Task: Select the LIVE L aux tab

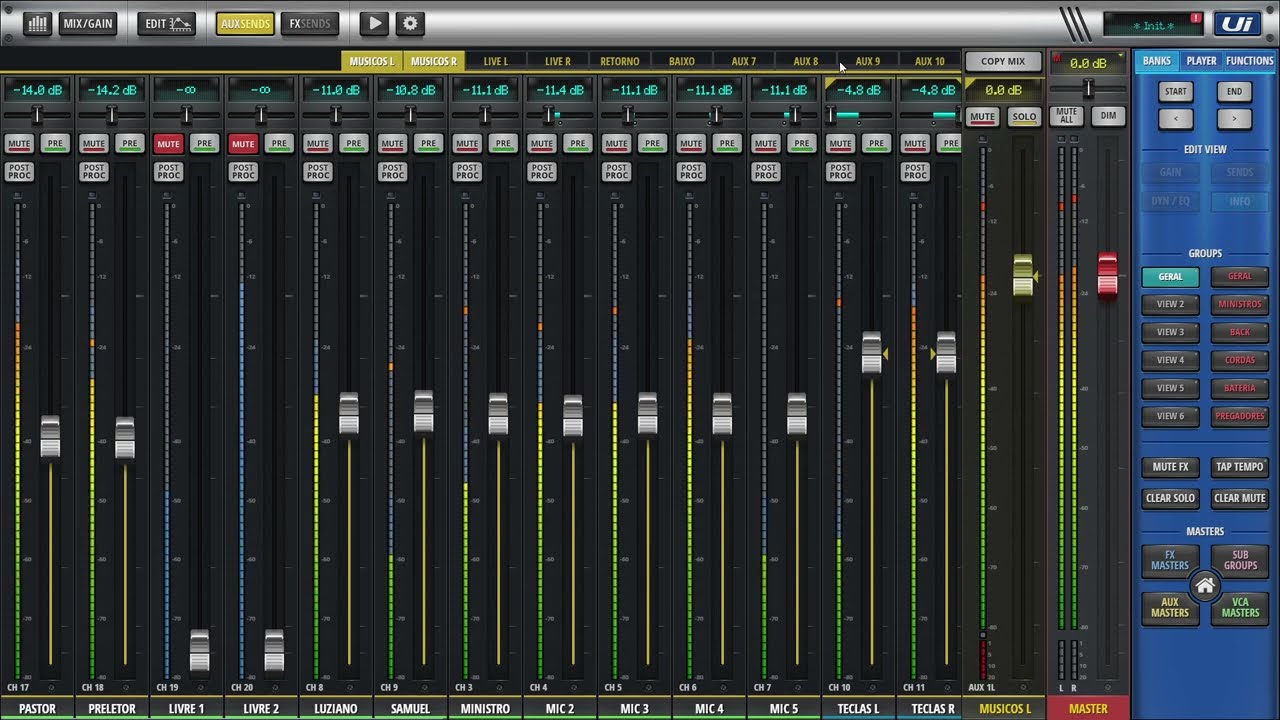Action: click(496, 61)
